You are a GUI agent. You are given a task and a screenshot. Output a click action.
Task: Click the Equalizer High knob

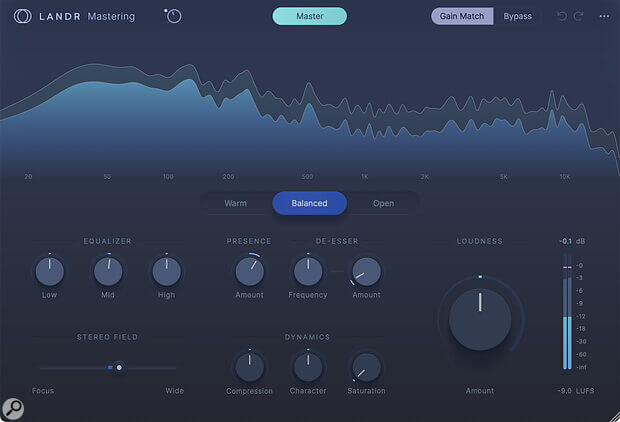click(x=166, y=271)
